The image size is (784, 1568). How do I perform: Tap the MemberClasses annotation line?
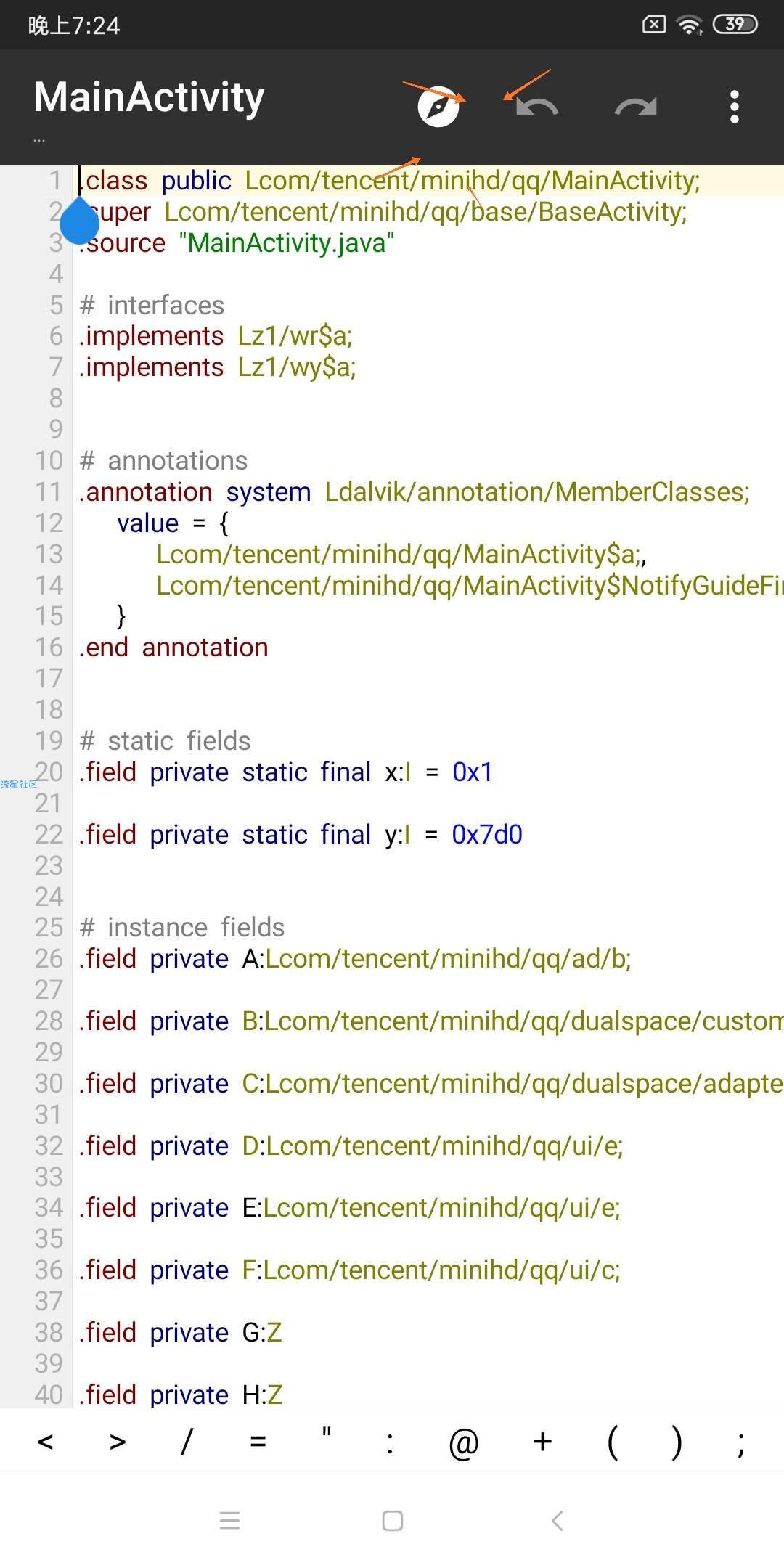pos(415,491)
